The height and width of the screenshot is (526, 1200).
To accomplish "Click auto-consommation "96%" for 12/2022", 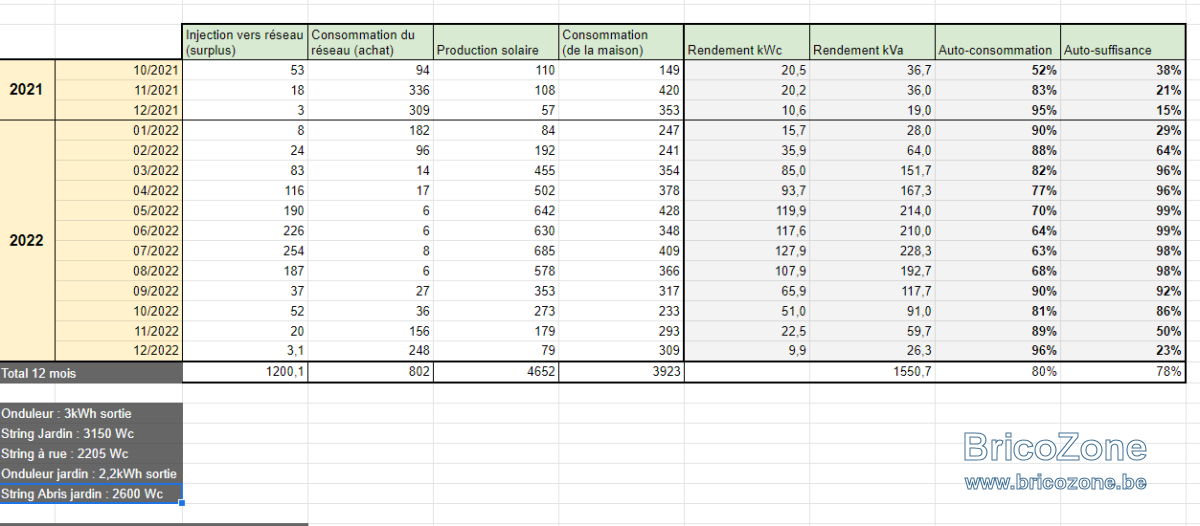I will coord(997,350).
